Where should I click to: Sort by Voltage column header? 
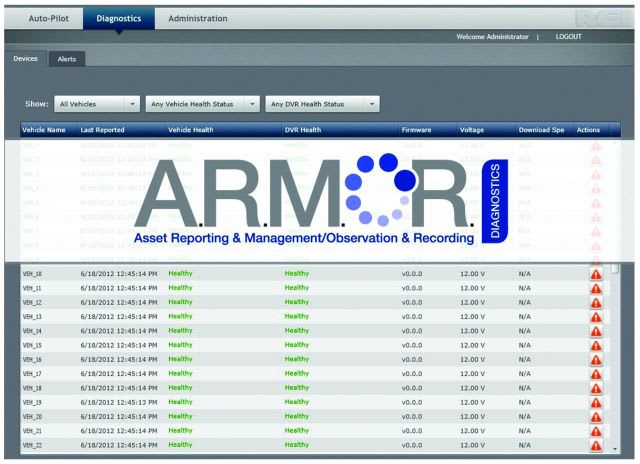(x=486, y=130)
